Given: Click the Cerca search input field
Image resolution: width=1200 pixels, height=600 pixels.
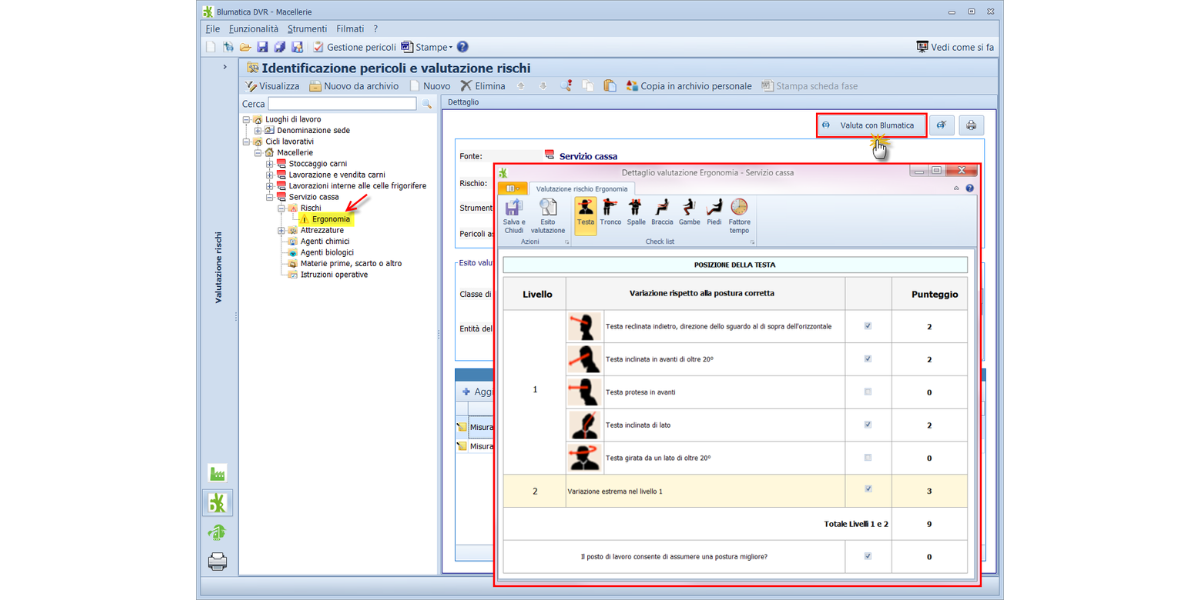Looking at the screenshot, I should click(x=342, y=104).
